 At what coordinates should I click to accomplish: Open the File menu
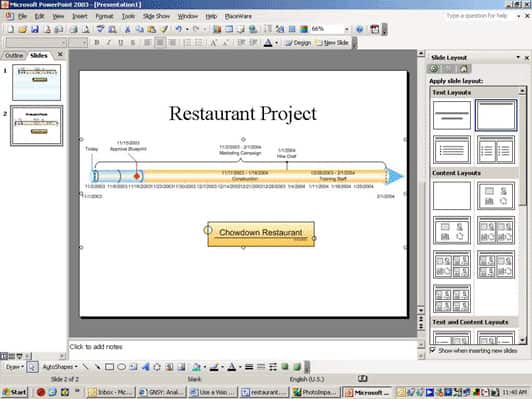tap(22, 16)
